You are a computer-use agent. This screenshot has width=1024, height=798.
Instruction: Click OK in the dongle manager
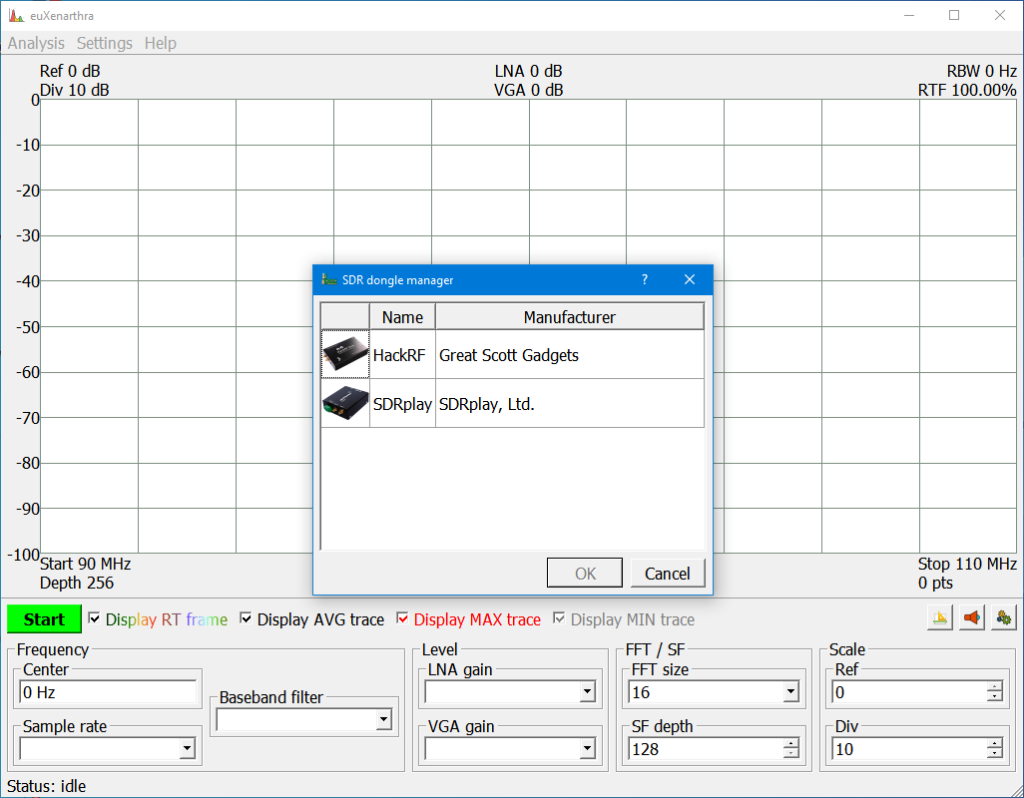point(584,573)
